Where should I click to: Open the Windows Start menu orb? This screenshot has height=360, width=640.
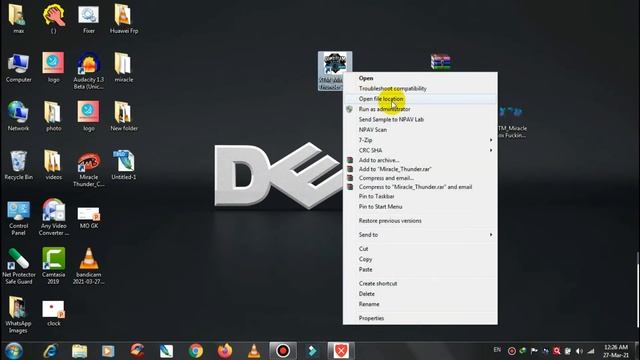(x=13, y=351)
